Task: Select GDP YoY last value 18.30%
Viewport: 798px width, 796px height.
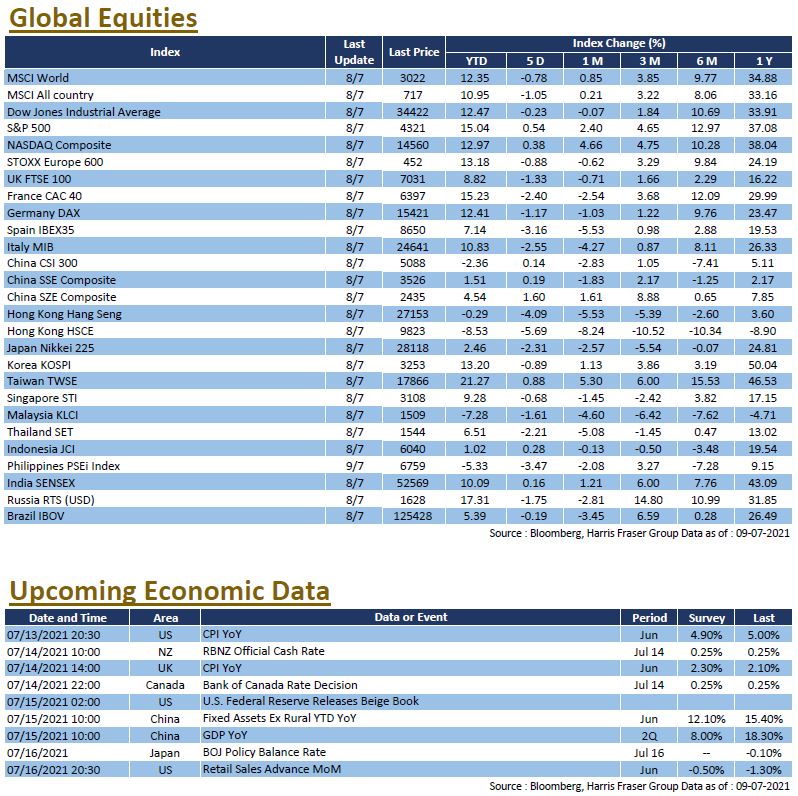Action: (763, 736)
